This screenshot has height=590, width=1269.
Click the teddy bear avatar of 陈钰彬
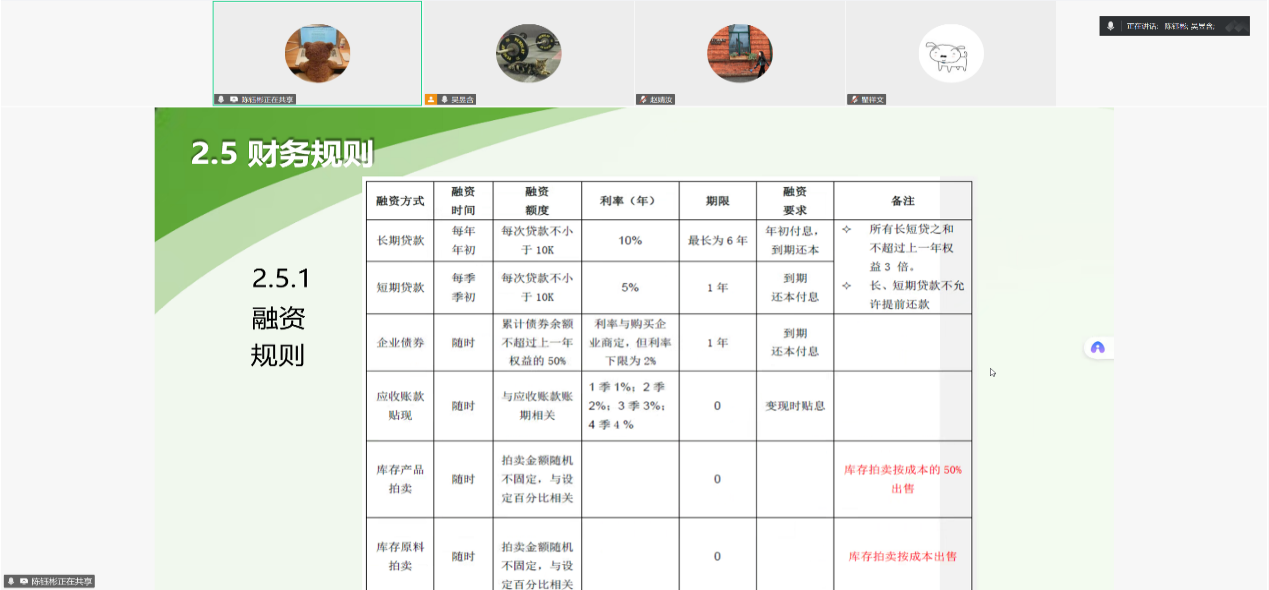pyautogui.click(x=317, y=53)
